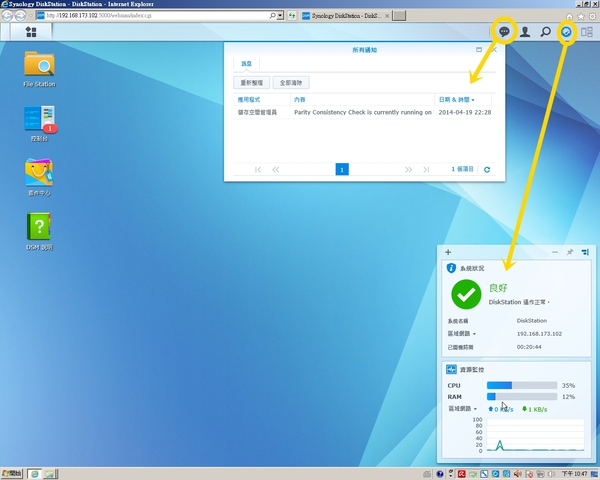Viewport: 600px width, 480px height.
Task: Click the taskbar clock 下午 10:47
Action: 575,474
